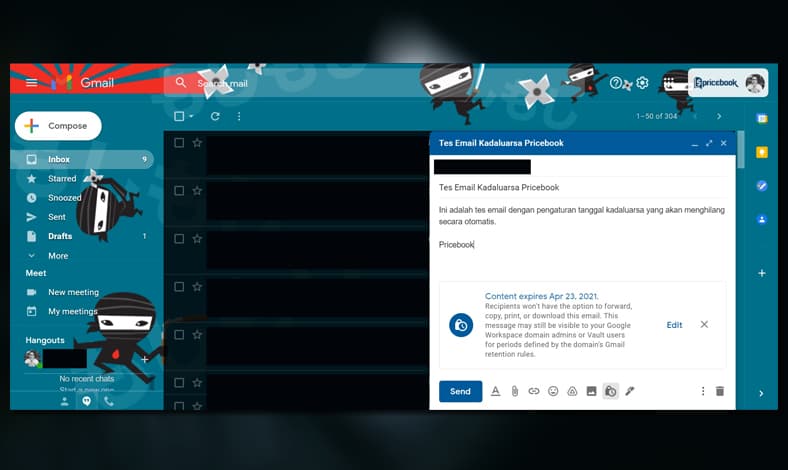Refresh the inbox

pos(215,116)
